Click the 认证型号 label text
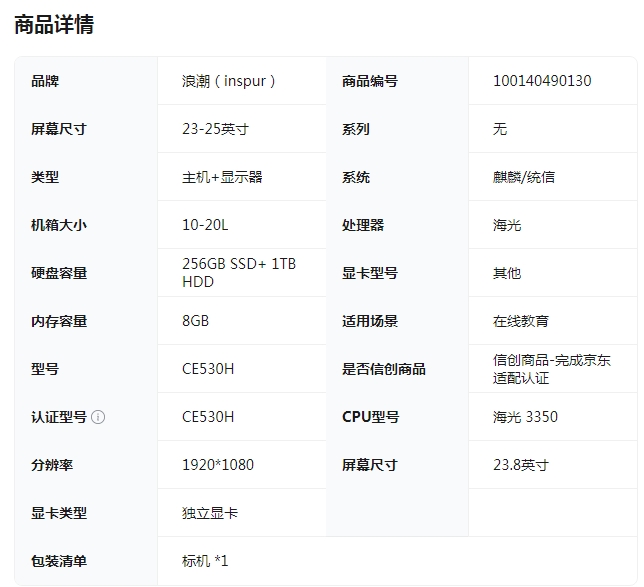The width and height of the screenshot is (644, 587). [x=59, y=417]
